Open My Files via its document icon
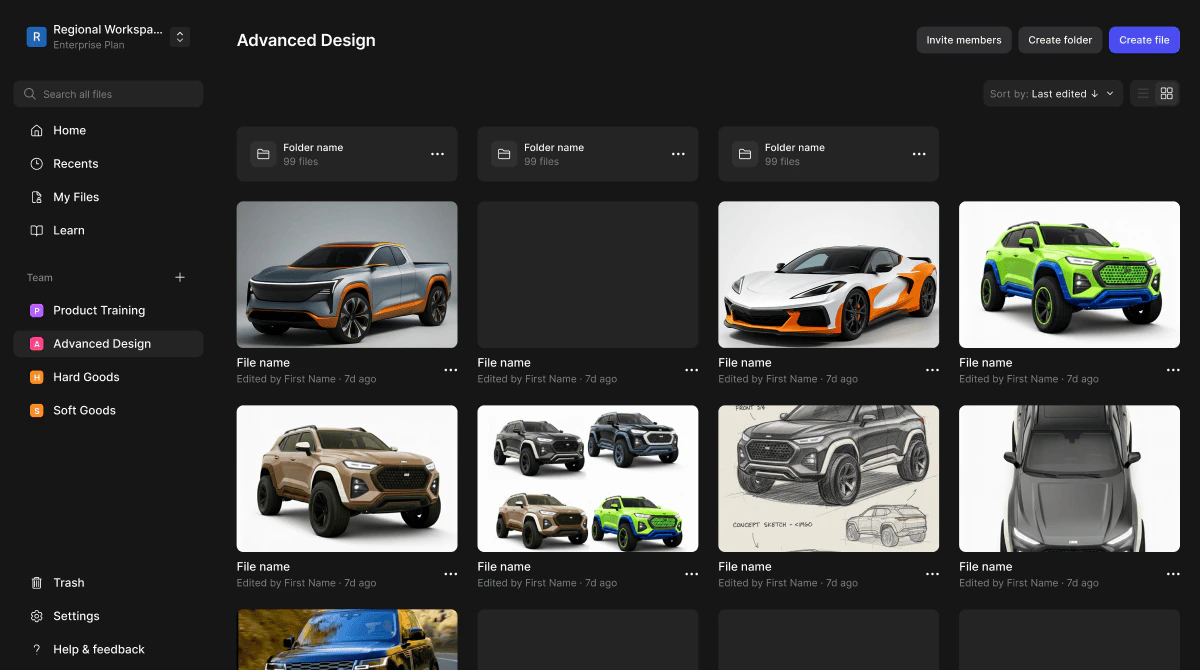1200x670 pixels. click(36, 197)
